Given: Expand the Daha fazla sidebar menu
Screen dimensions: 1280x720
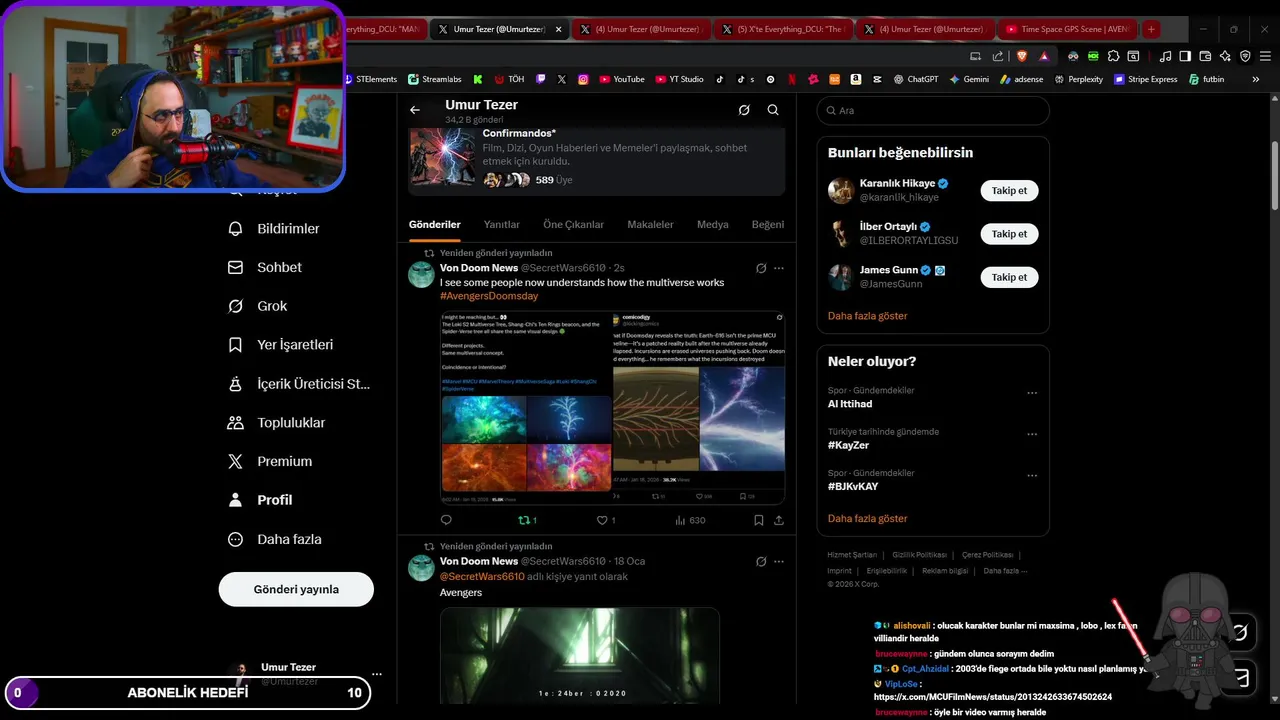Looking at the screenshot, I should pyautogui.click(x=275, y=539).
